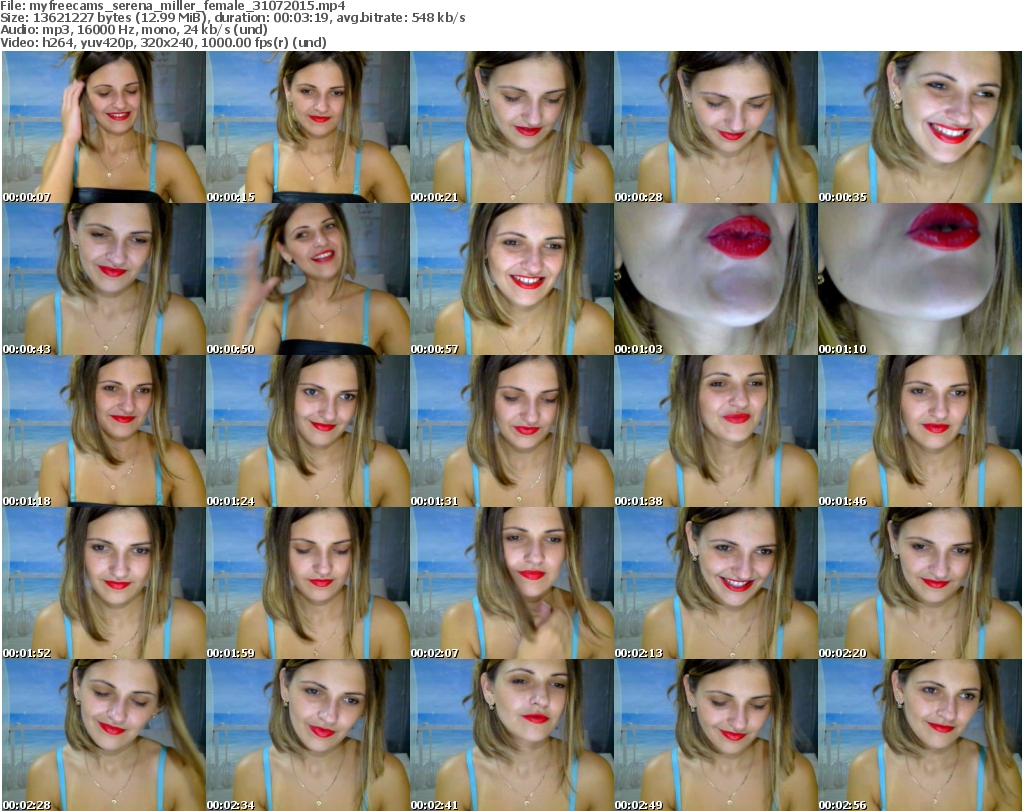
Task: Click the 'Audio: mp3, 16000 Hz' line
Action: pos(134,30)
